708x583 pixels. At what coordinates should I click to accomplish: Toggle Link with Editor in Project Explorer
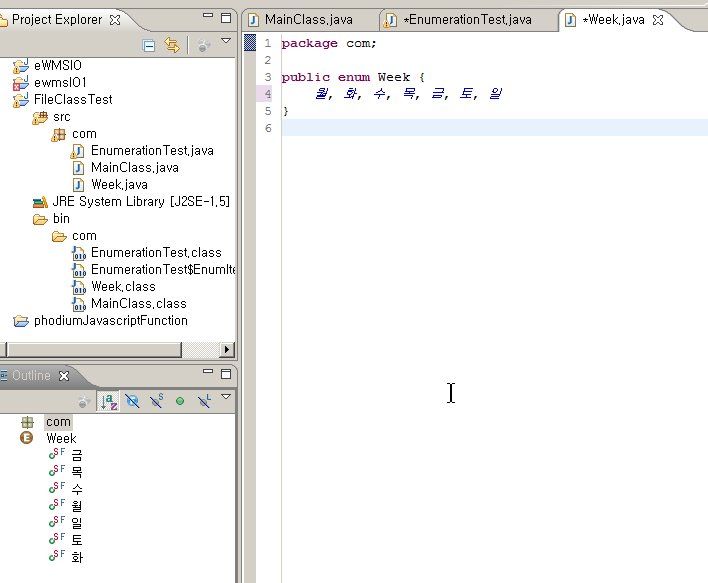pos(172,45)
